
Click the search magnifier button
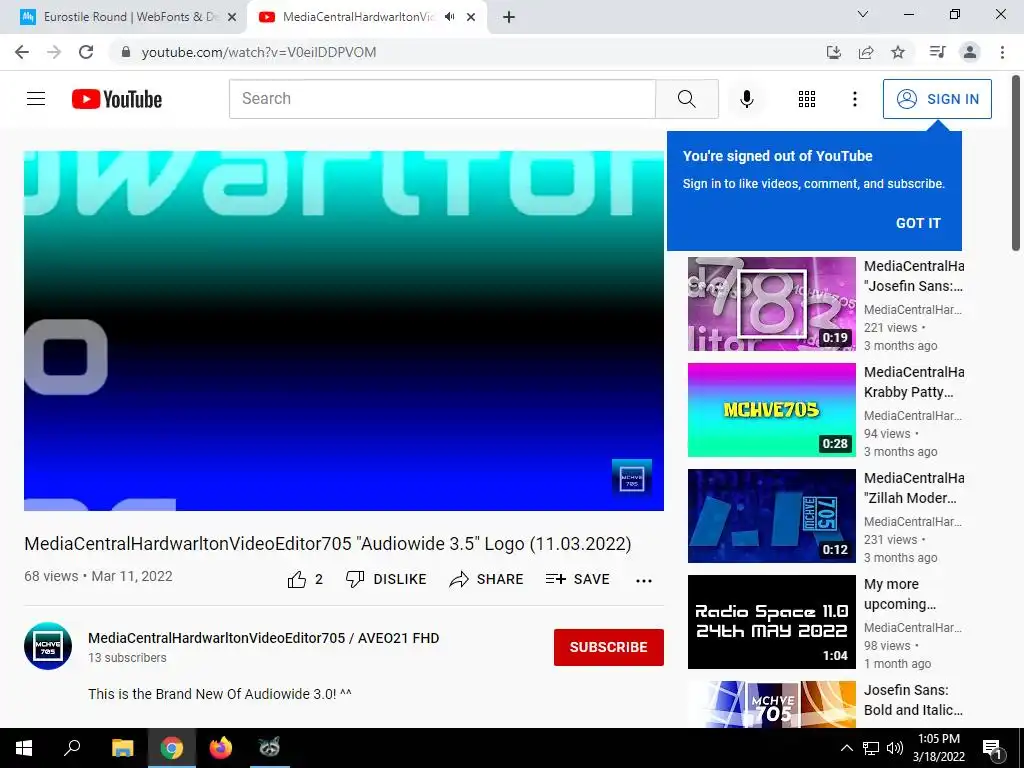coord(686,99)
